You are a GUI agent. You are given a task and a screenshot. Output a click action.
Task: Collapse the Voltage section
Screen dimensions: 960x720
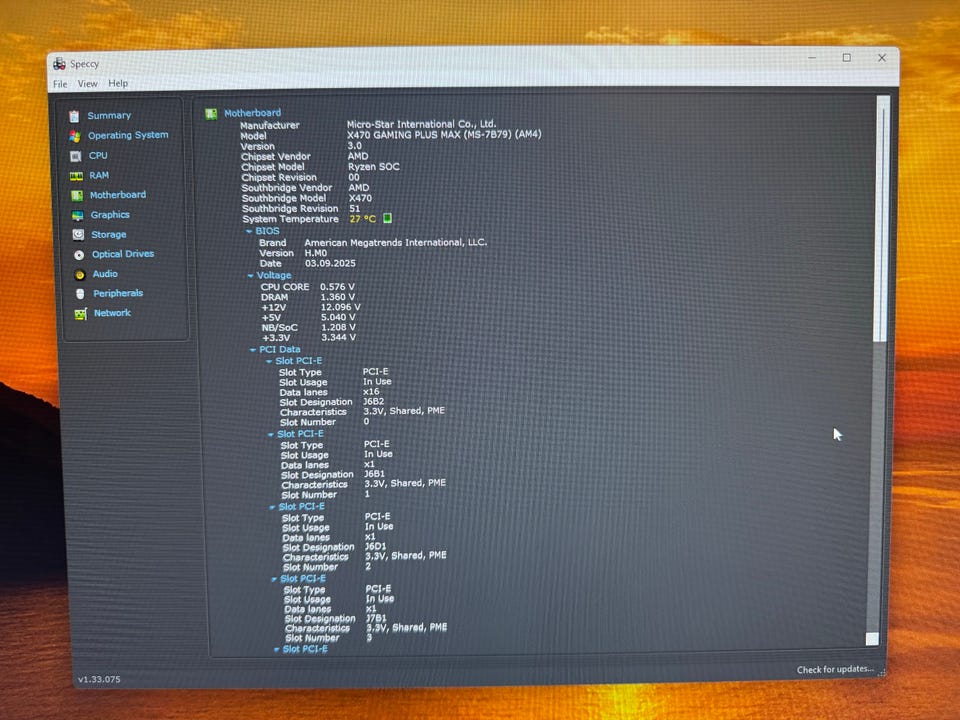point(250,276)
